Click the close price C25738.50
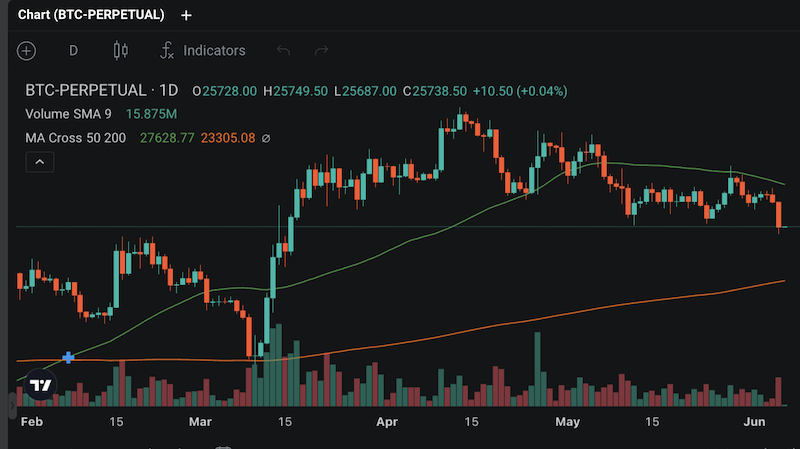Screen dimensions: 800x449 pos(435,91)
